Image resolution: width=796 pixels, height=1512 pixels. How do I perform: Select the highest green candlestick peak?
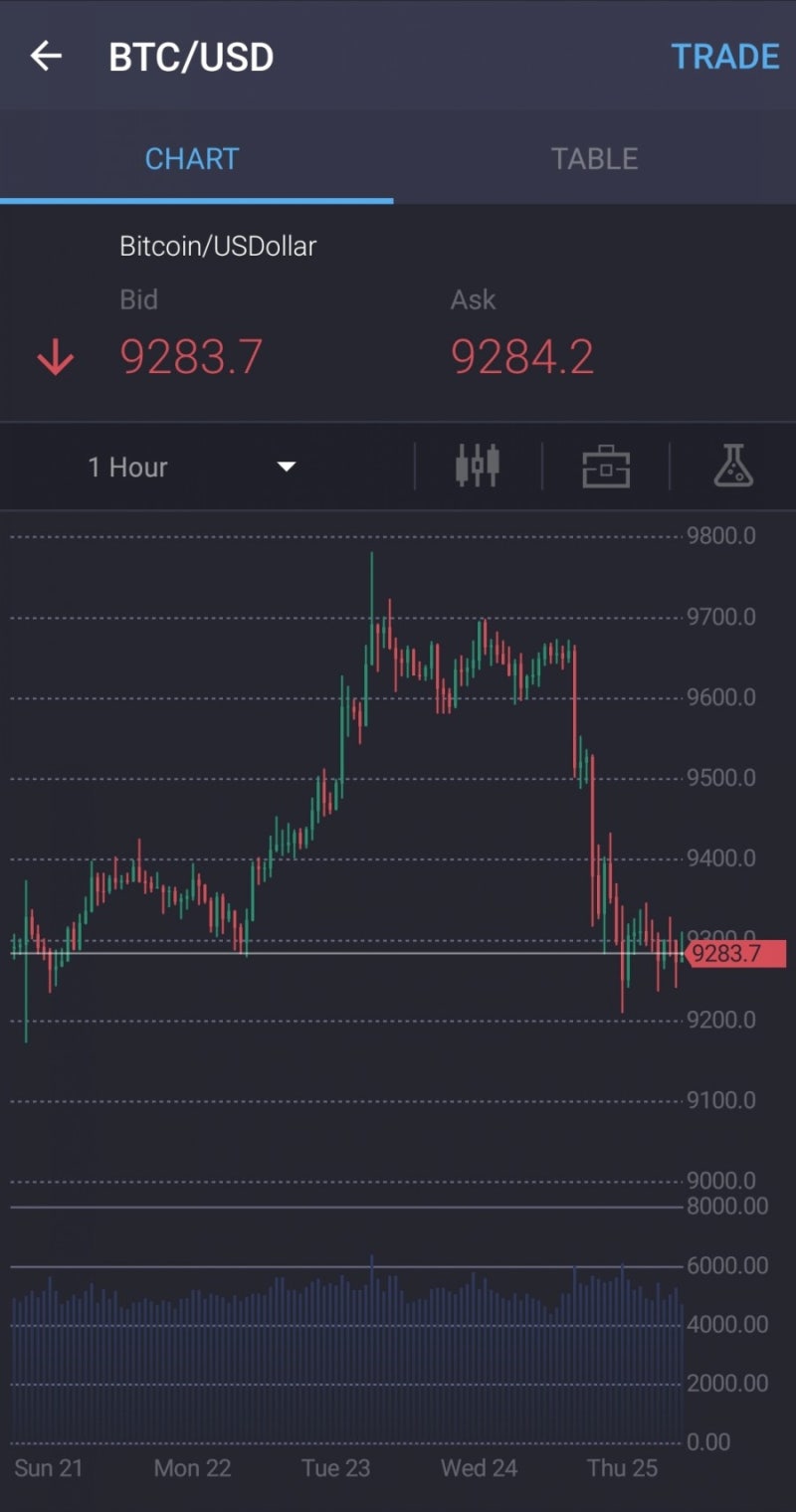pos(374,557)
